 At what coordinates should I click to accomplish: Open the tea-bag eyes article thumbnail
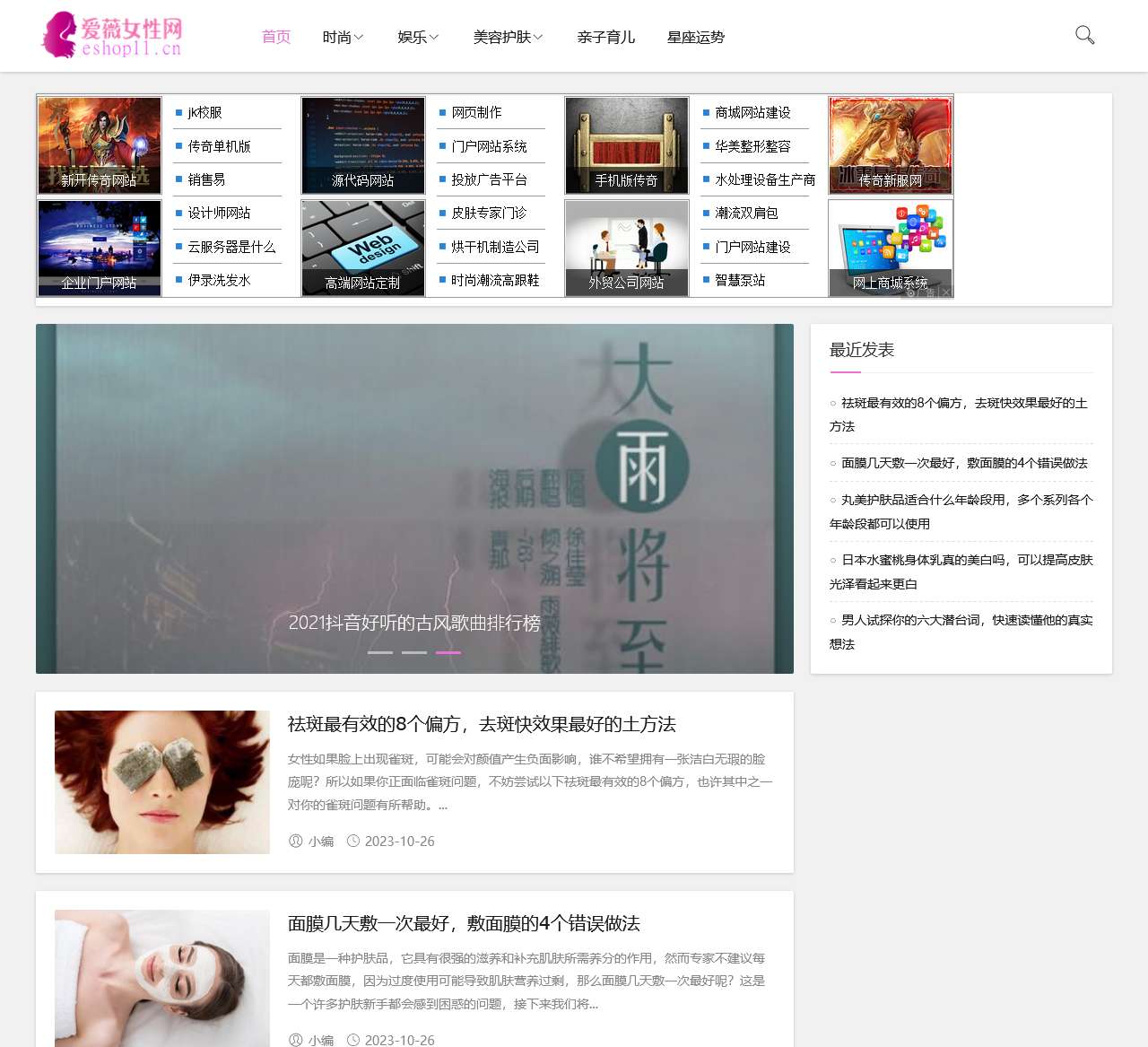pyautogui.click(x=162, y=782)
